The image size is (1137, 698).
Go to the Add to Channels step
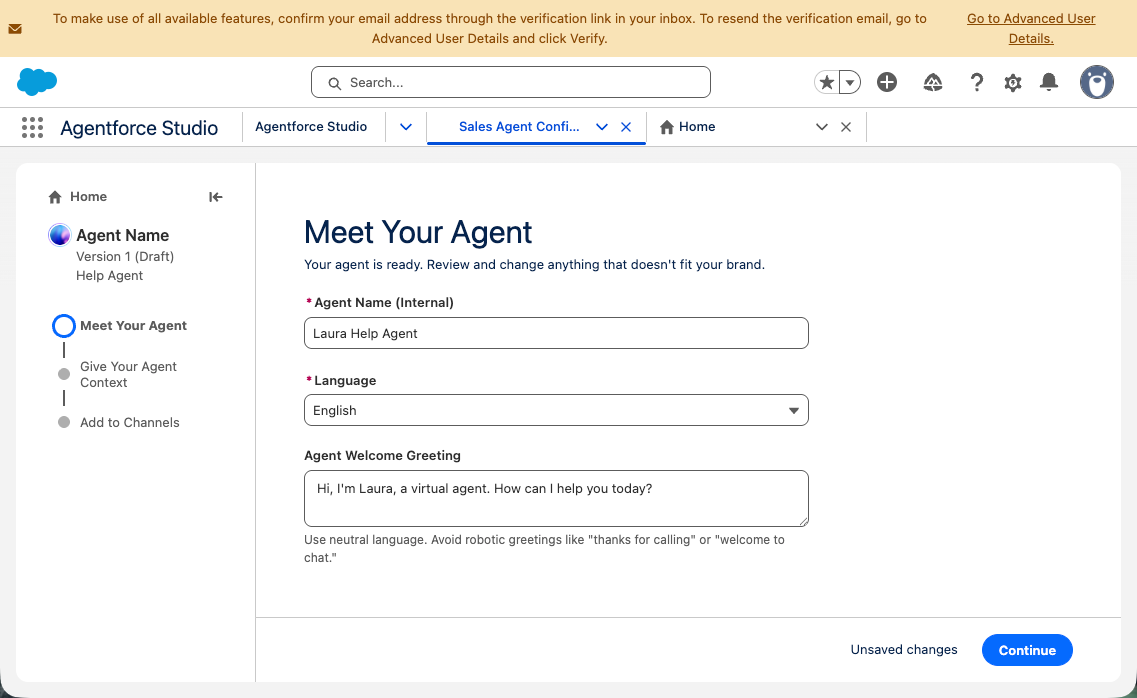coord(130,423)
